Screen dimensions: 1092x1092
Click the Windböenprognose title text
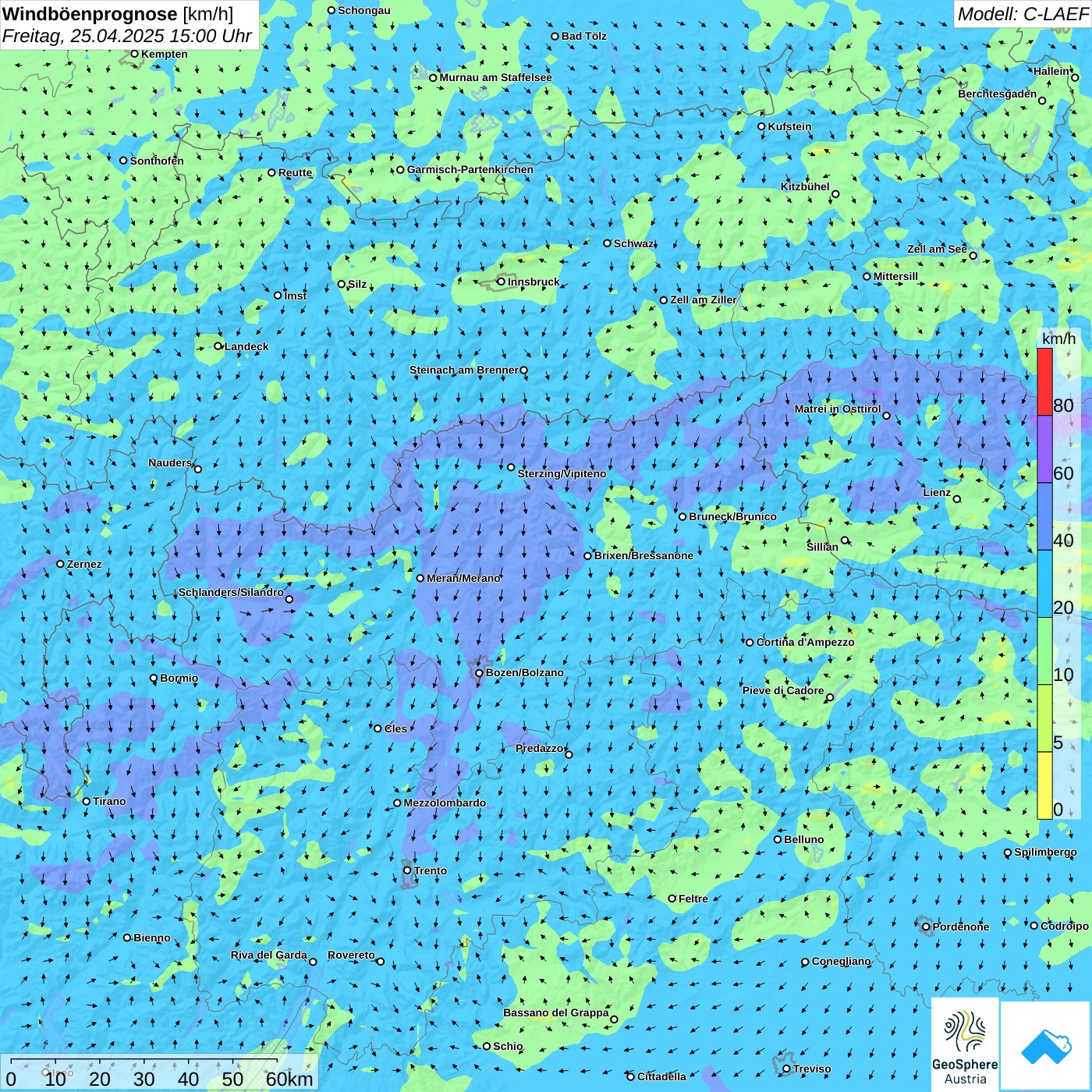90,14
